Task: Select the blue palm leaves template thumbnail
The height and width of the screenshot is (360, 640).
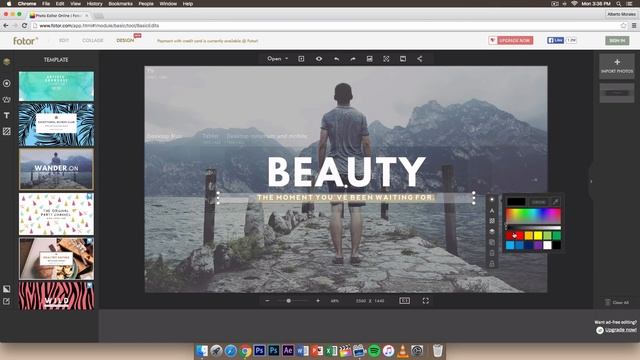Action: (56, 124)
